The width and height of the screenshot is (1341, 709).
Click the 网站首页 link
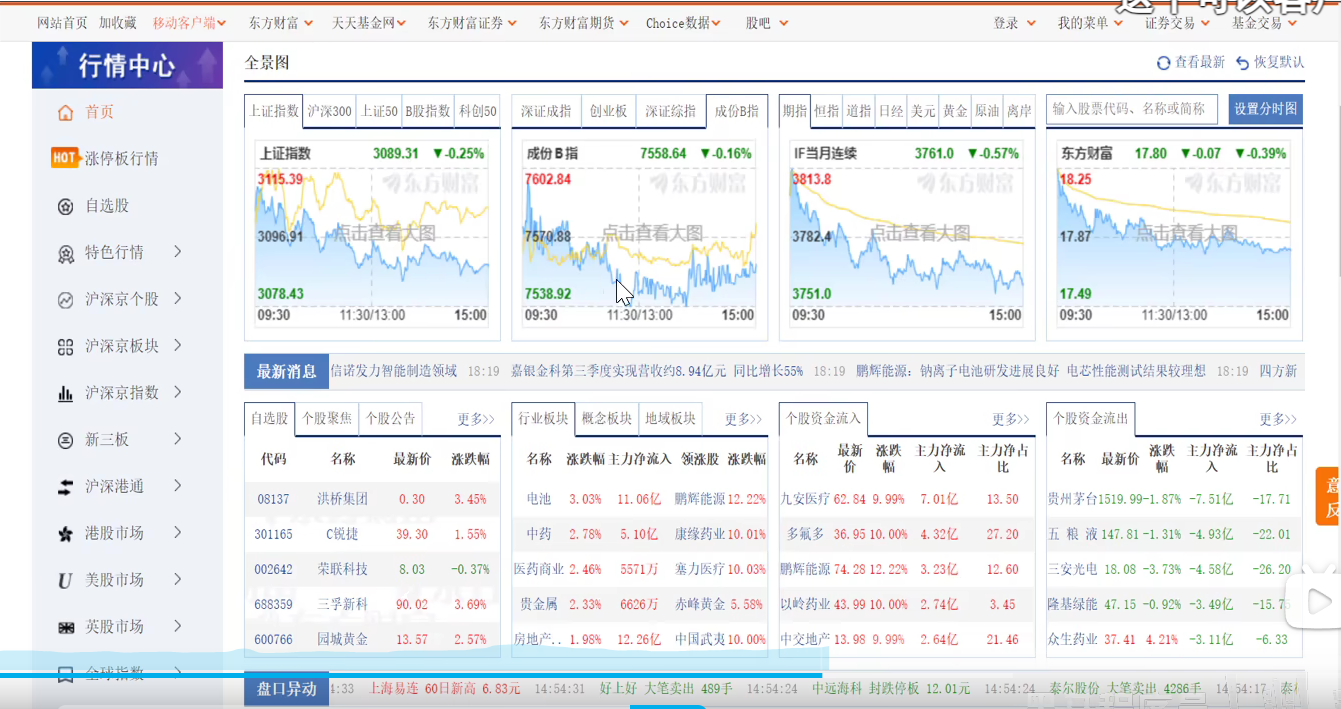click(x=62, y=22)
